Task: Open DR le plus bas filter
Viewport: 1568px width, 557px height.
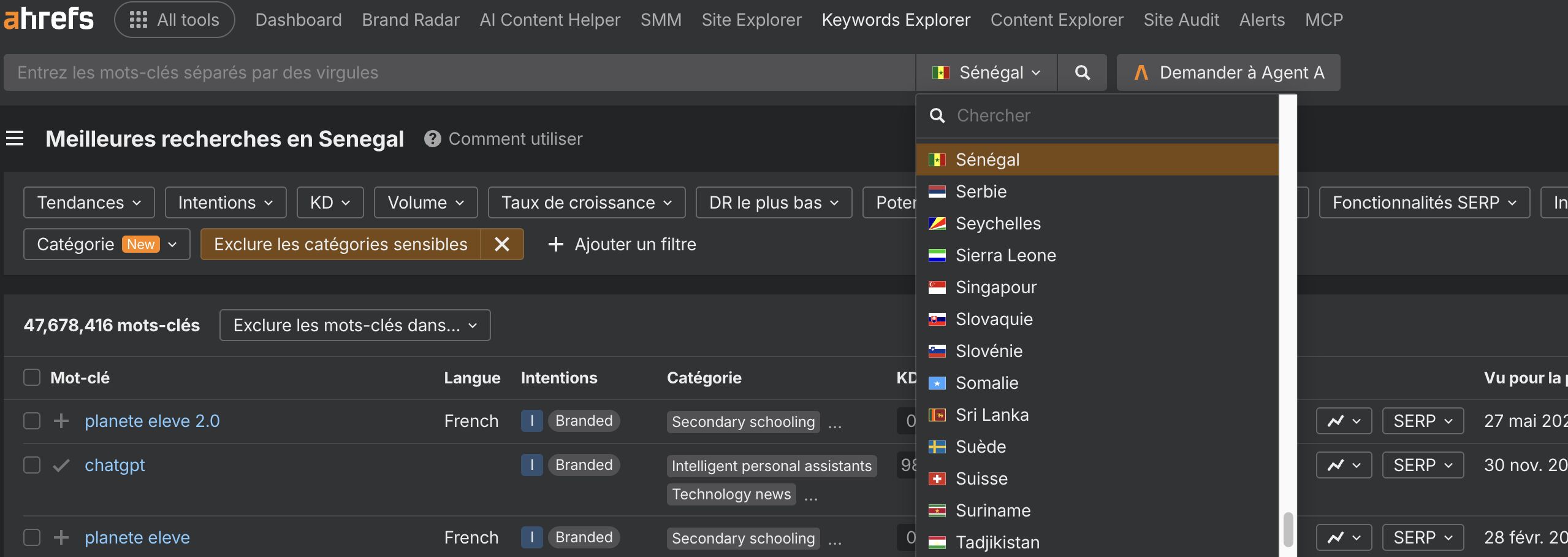Action: click(x=774, y=202)
